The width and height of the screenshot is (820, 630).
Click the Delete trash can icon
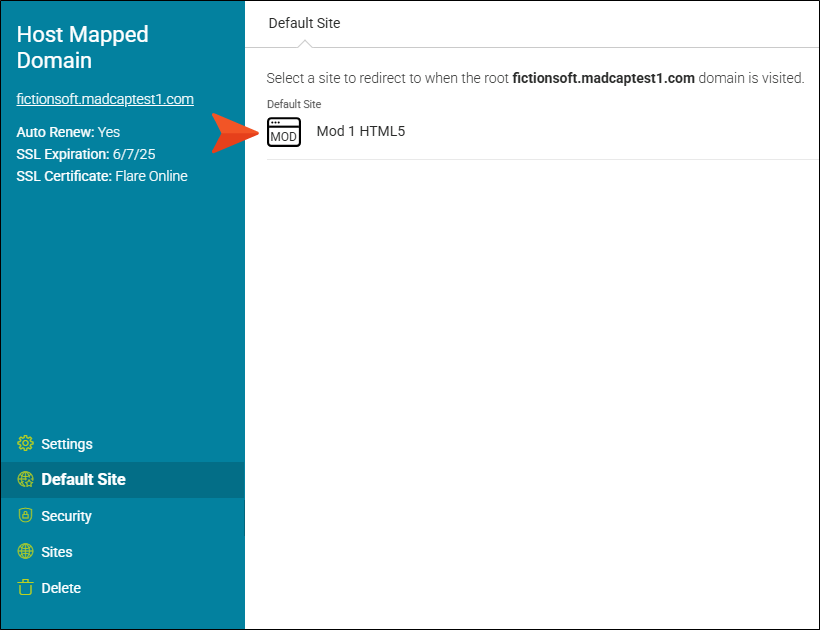(26, 588)
